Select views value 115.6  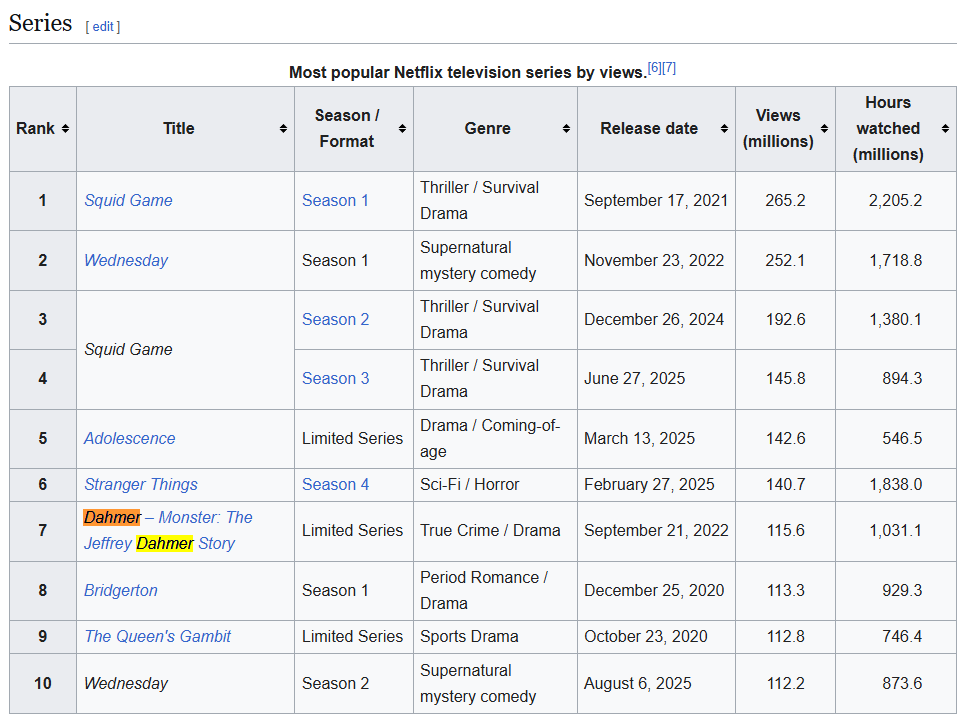(785, 531)
